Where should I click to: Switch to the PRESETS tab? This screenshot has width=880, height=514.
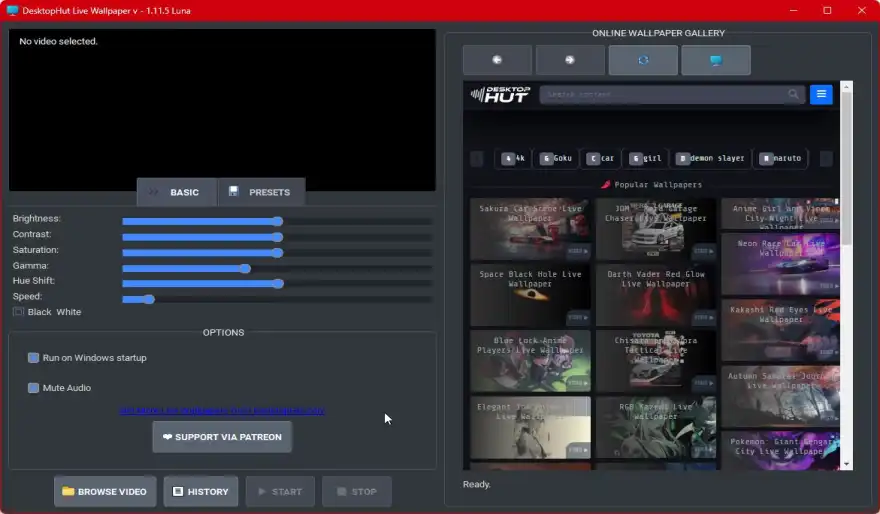(262, 192)
